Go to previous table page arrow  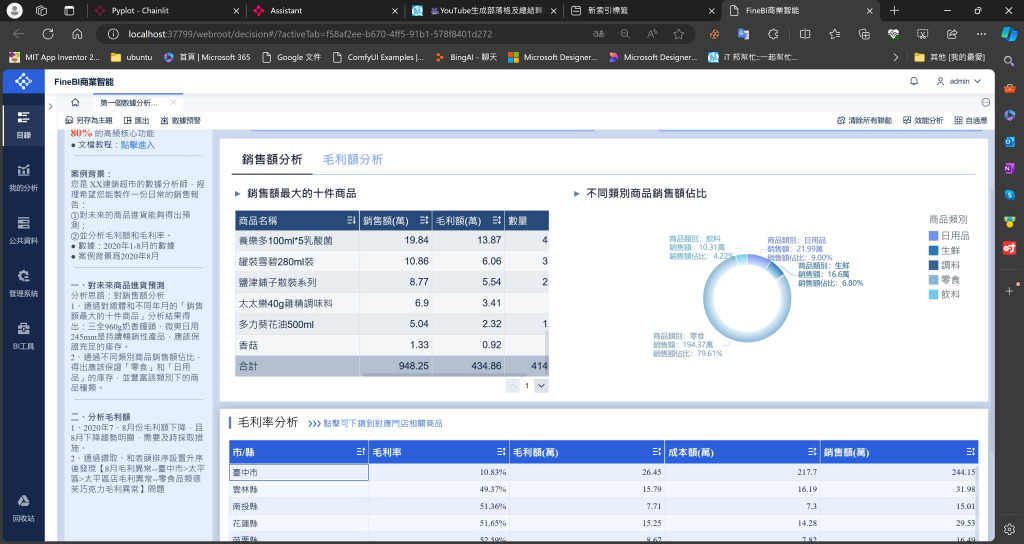point(513,385)
